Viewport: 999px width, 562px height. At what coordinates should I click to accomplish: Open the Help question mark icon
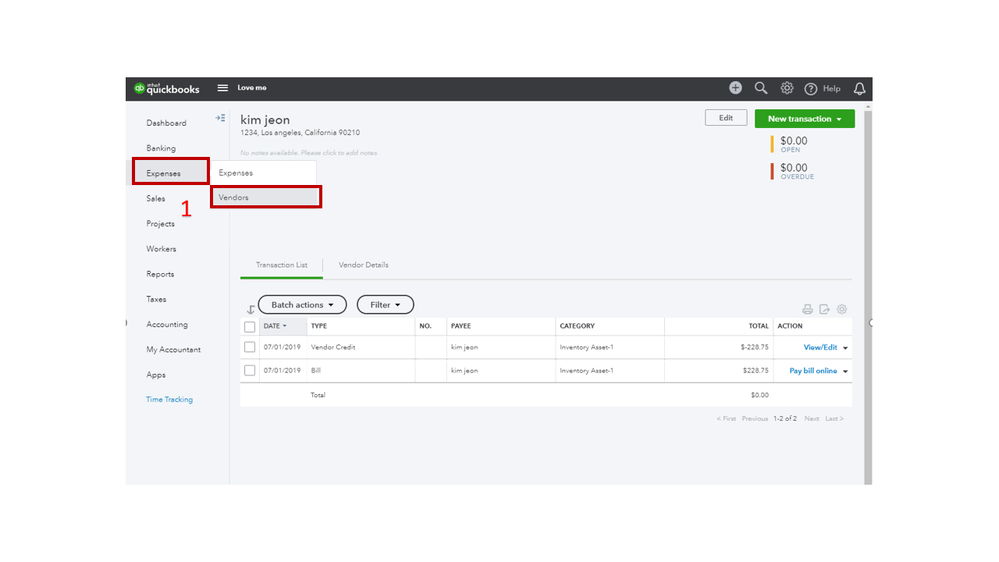810,89
